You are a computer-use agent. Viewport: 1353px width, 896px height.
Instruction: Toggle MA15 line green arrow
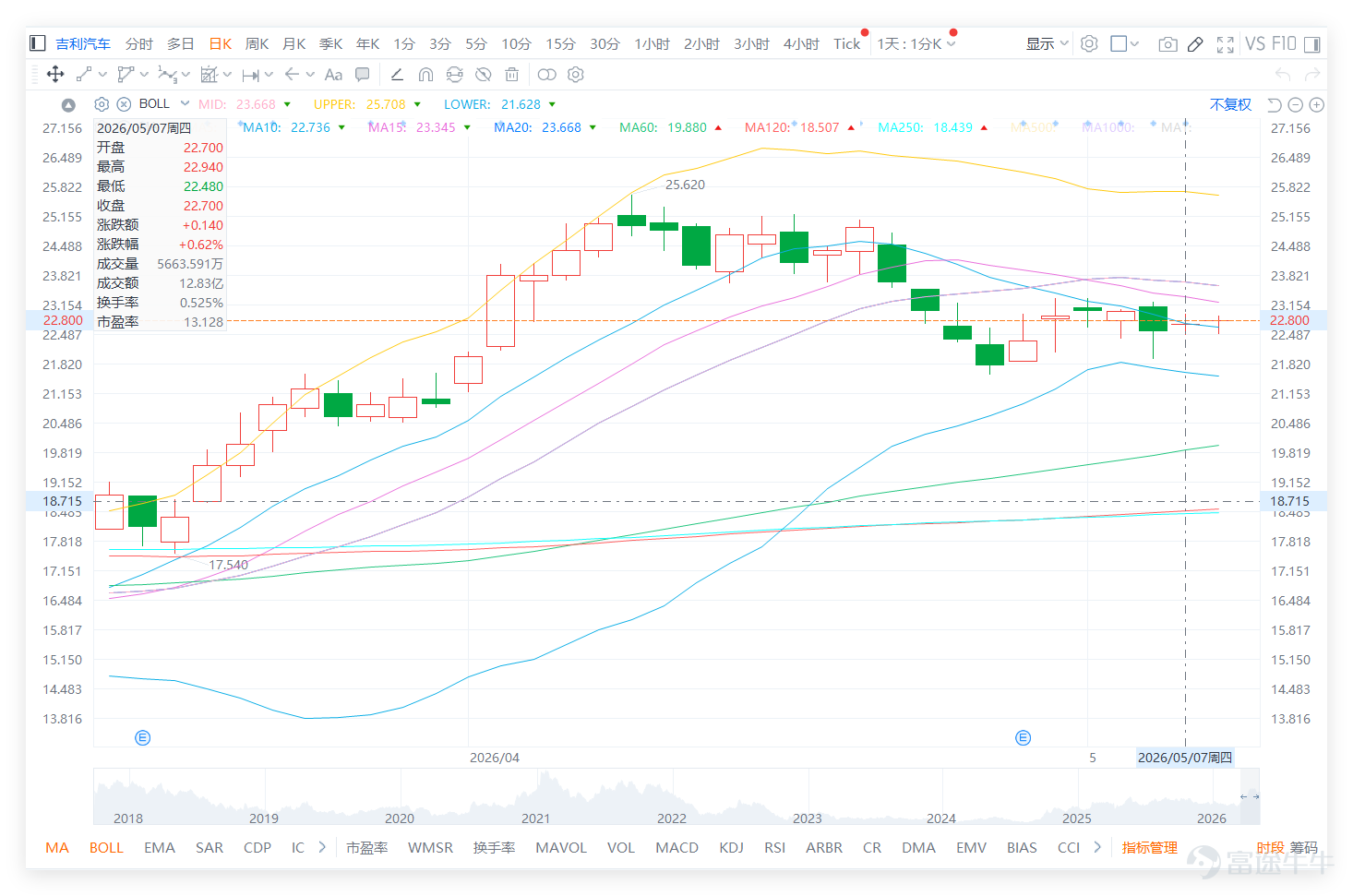tap(467, 127)
